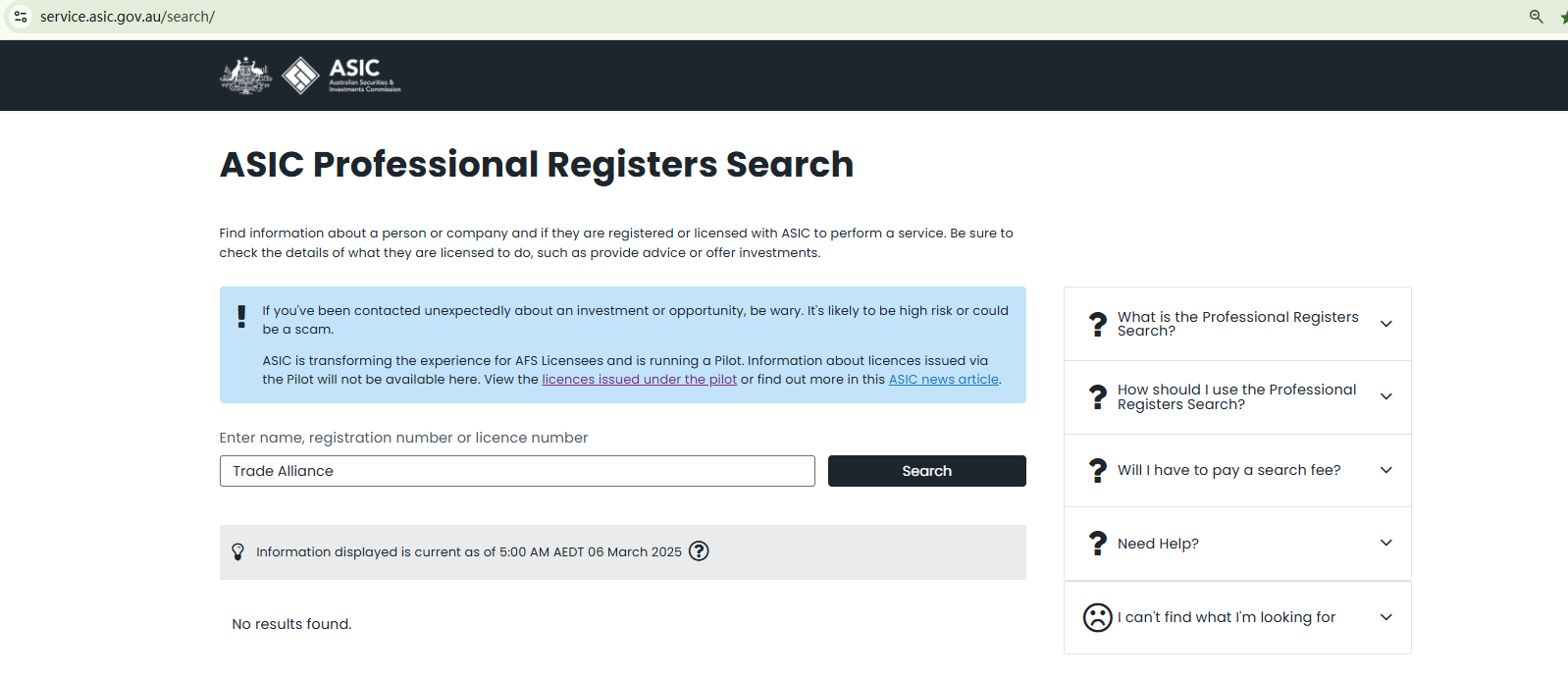Expand "I can't find what I'm looking for"

[1385, 617]
